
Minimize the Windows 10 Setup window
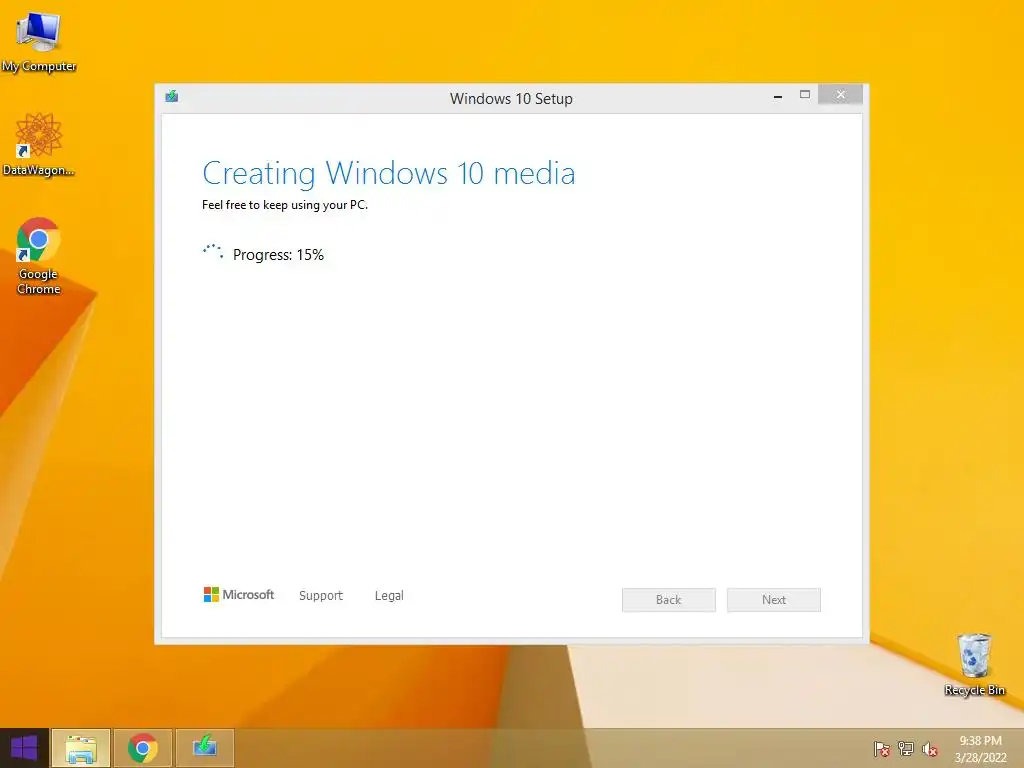(x=778, y=96)
